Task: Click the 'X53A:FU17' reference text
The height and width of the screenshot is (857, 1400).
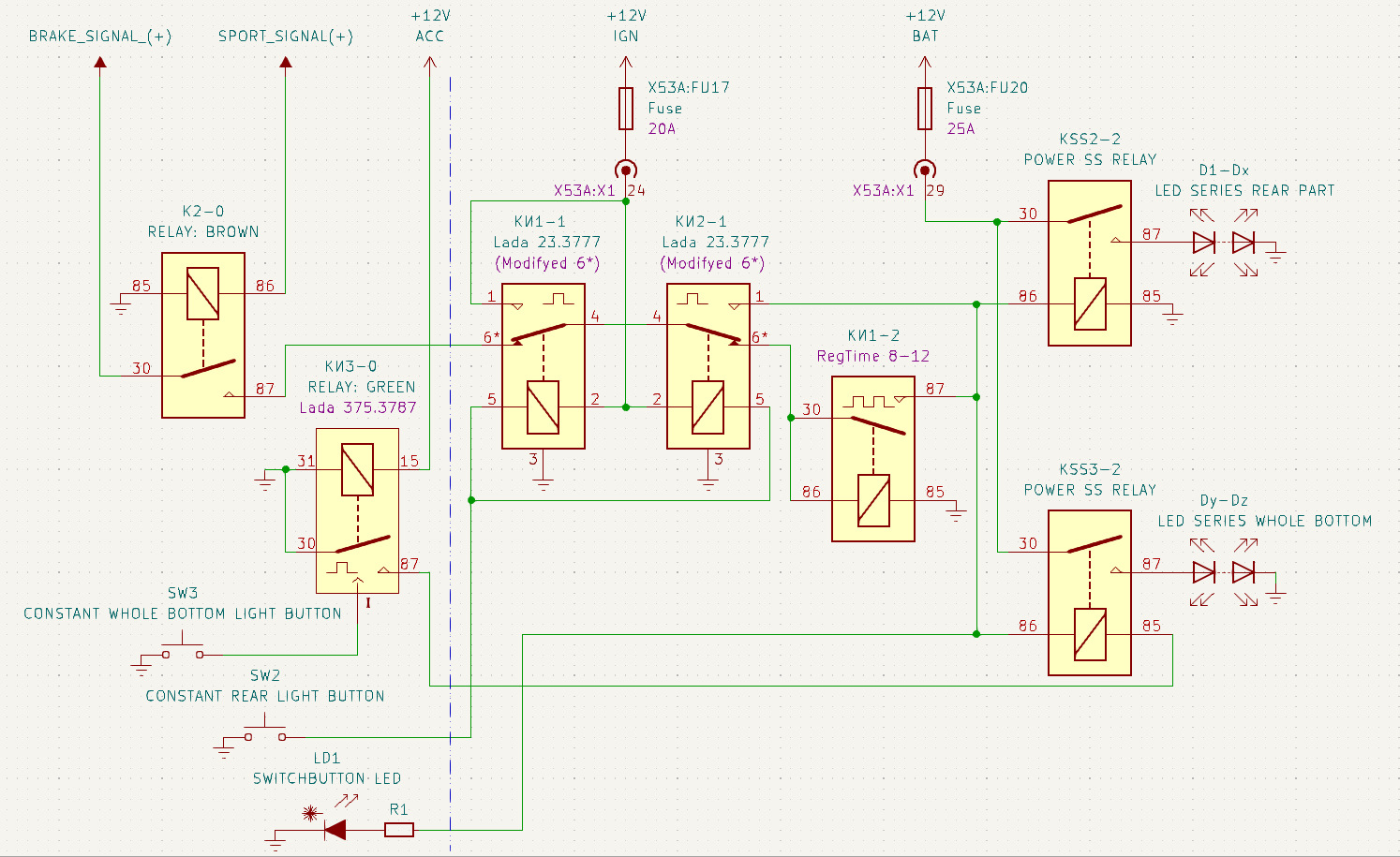Action: pyautogui.click(x=689, y=87)
